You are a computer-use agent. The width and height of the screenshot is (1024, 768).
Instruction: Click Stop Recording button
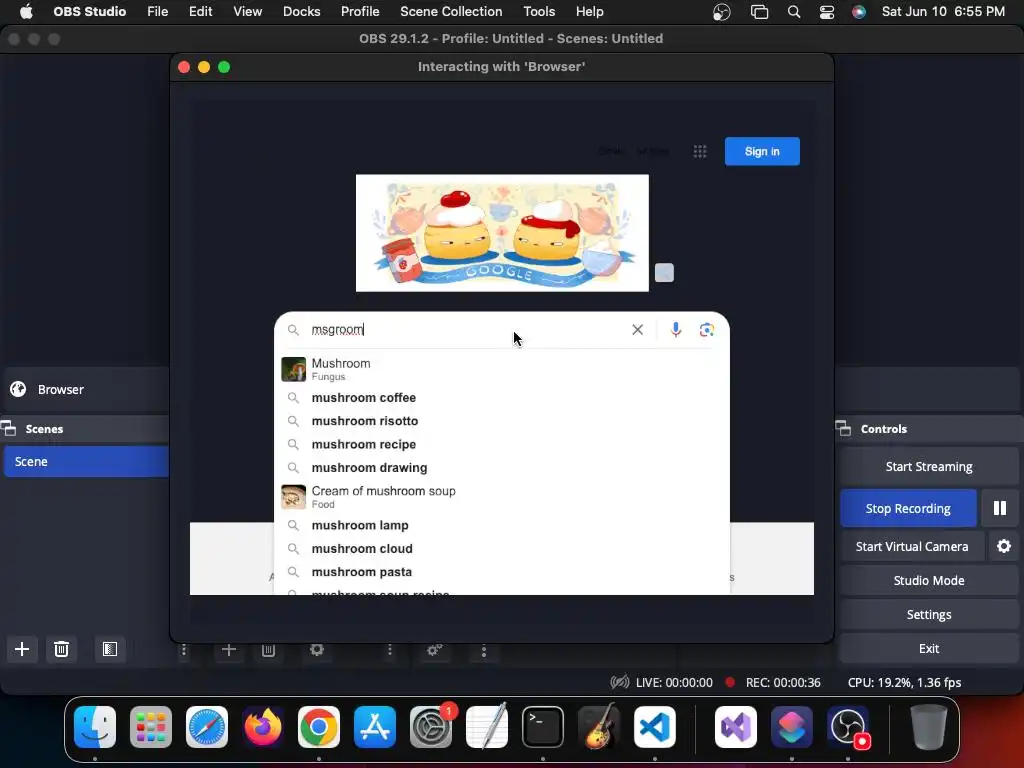908,508
